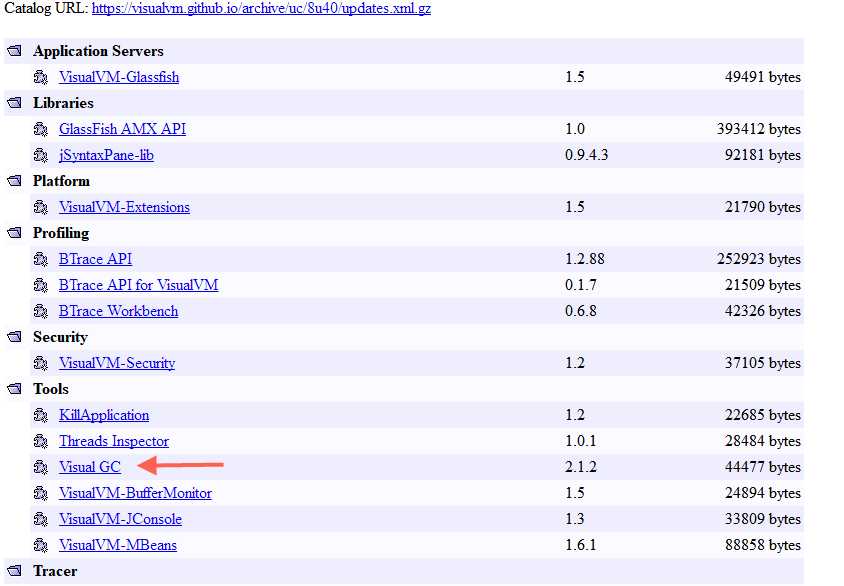Click version 1.2.88 in BTrace API row
This screenshot has width=844, height=586.
[x=585, y=259]
